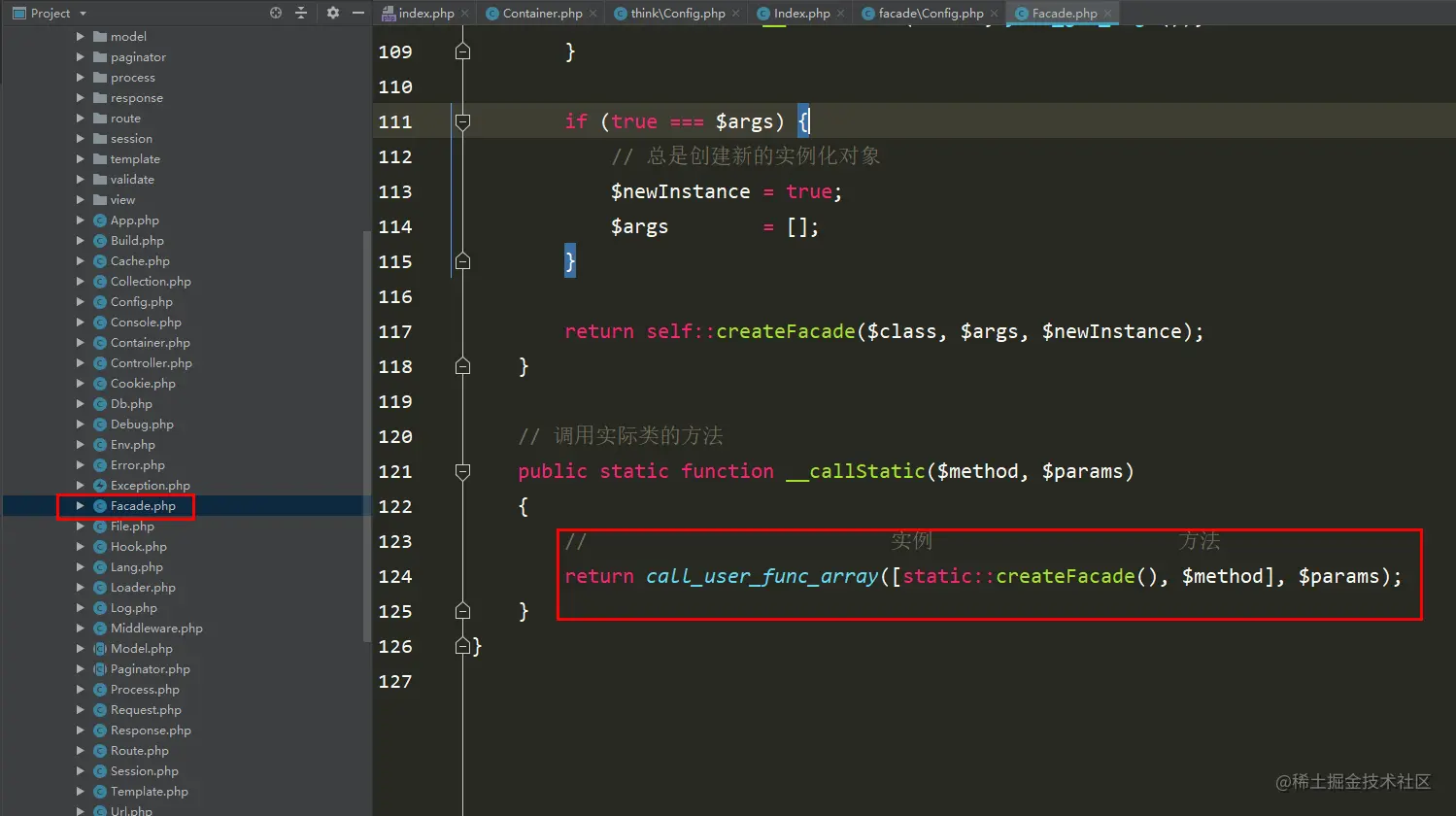Click the Cookie.php class icon
Screen dimensions: 1456x816
coord(99,384)
